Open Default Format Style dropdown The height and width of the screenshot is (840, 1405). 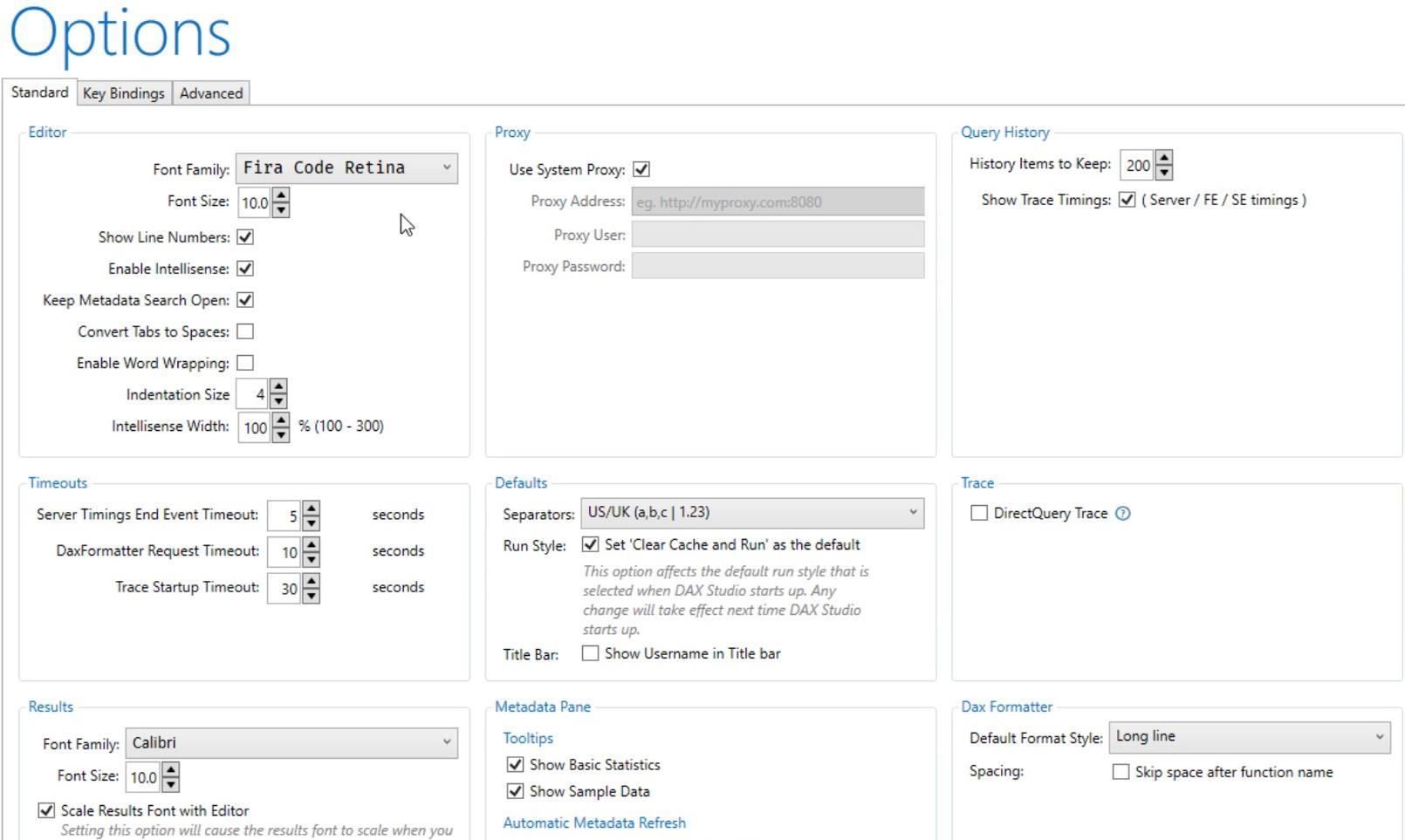click(1250, 737)
